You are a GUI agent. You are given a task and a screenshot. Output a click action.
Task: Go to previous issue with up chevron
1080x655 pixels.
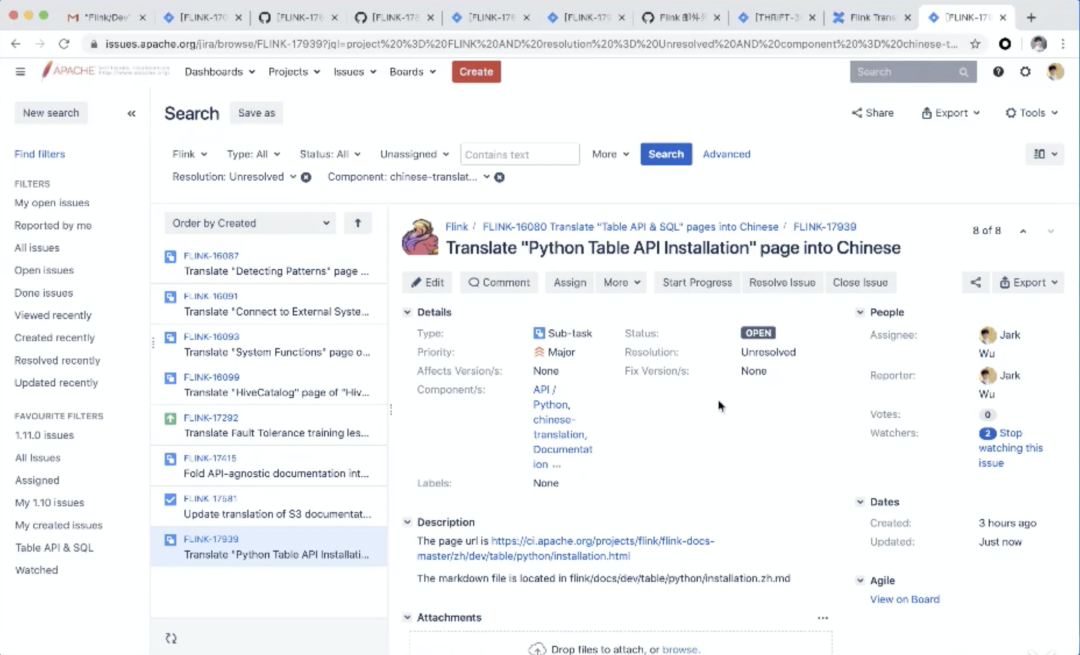[1023, 231]
